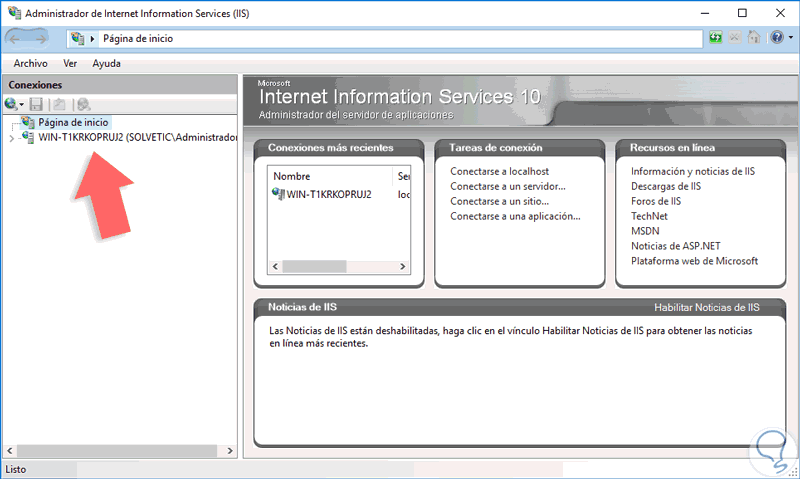The height and width of the screenshot is (479, 800).
Task: Click the Listo status bar text
Action: coord(16,469)
